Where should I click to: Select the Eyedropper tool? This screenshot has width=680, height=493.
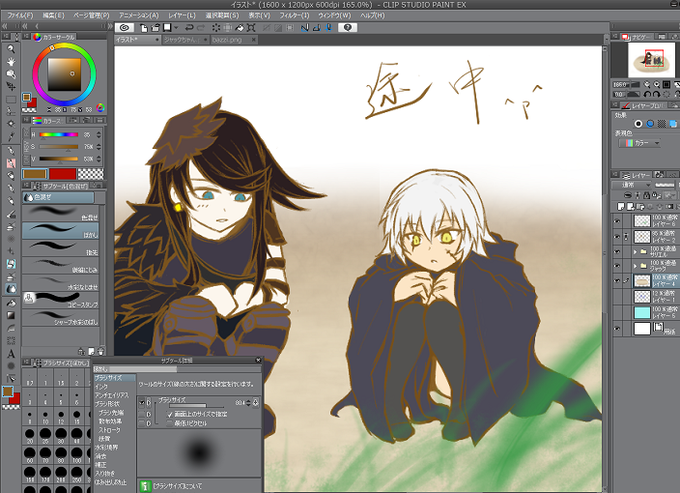click(x=11, y=136)
